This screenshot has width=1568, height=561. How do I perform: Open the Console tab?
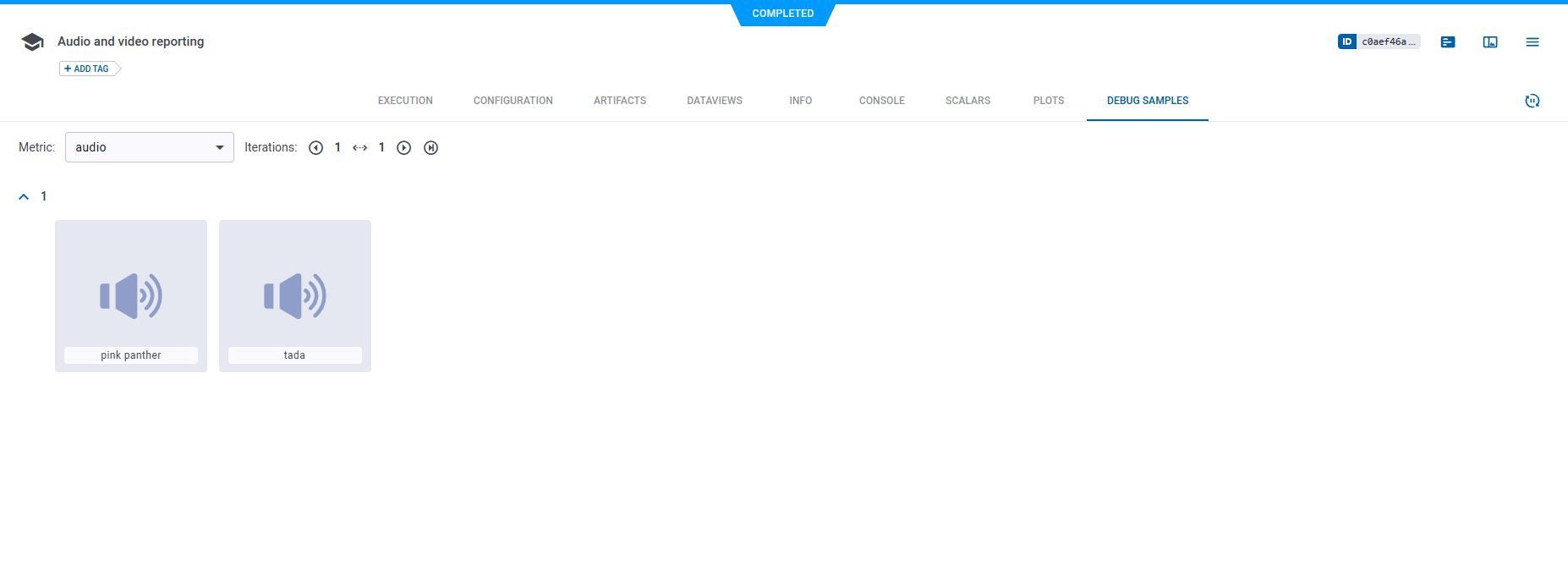coord(881,101)
